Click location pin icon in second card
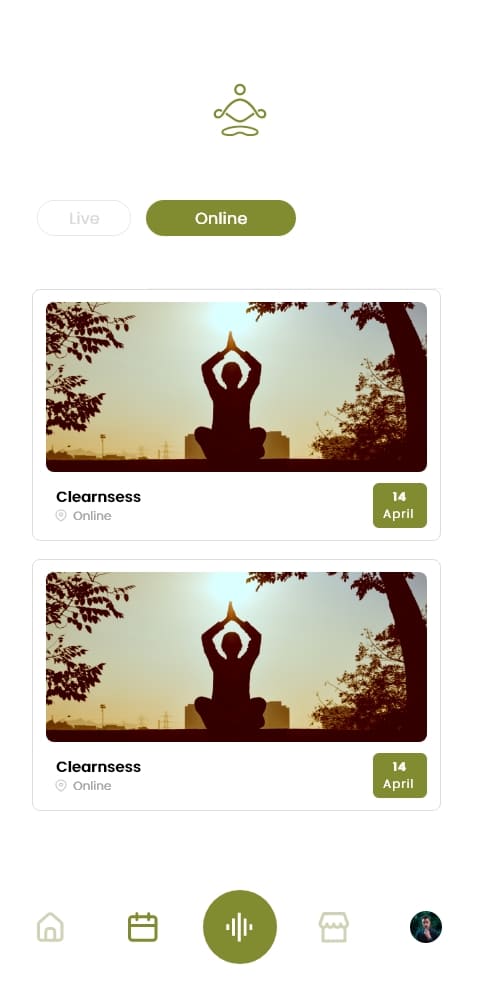Viewport: 480px width, 986px height. [x=61, y=785]
